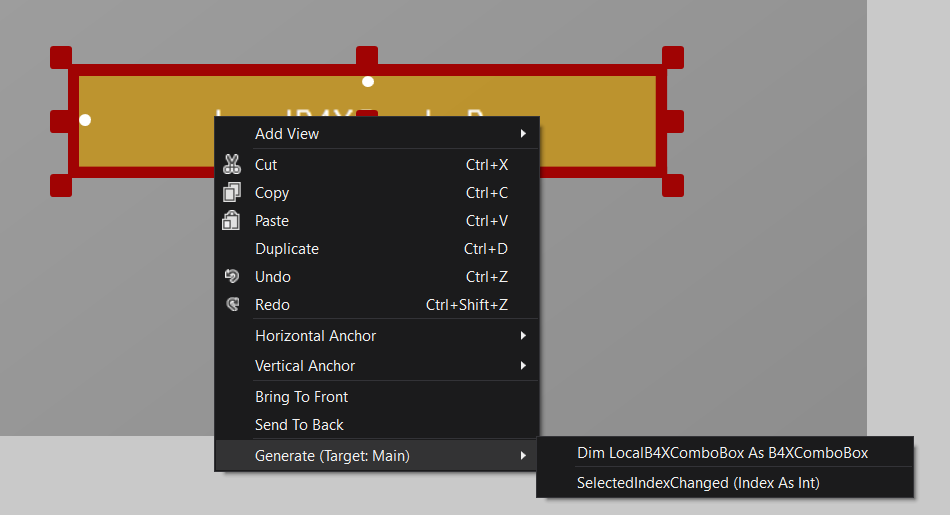
Task: Expand the Add View submenu arrow
Action: 523,134
